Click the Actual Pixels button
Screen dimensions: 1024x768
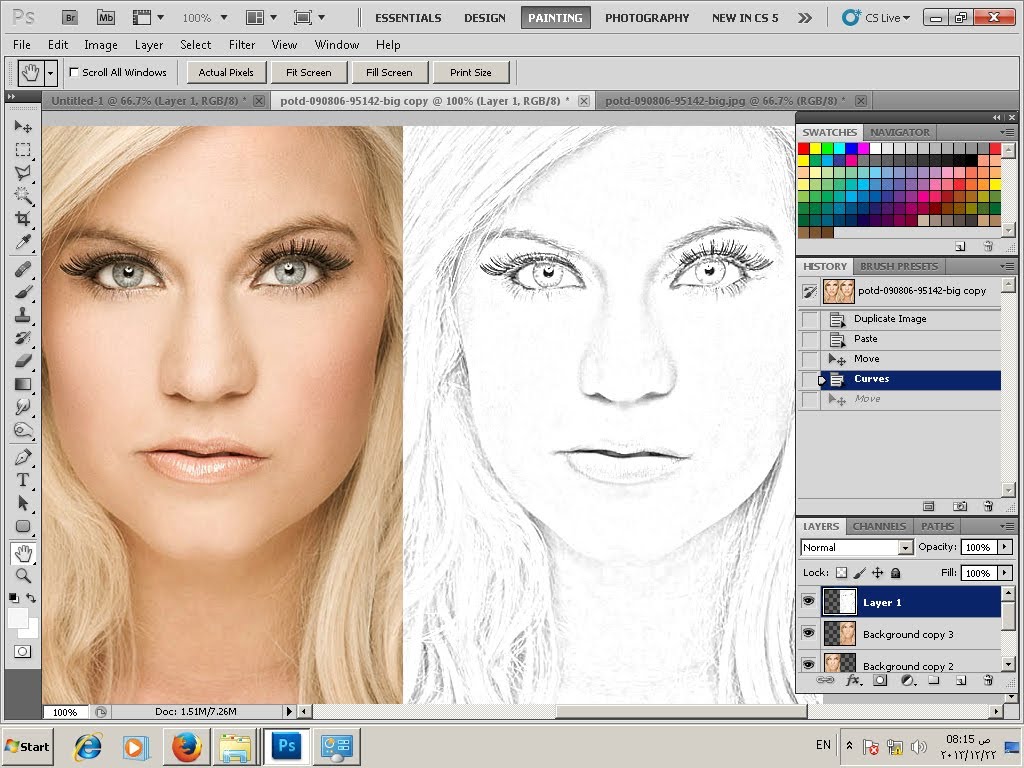[x=226, y=72]
